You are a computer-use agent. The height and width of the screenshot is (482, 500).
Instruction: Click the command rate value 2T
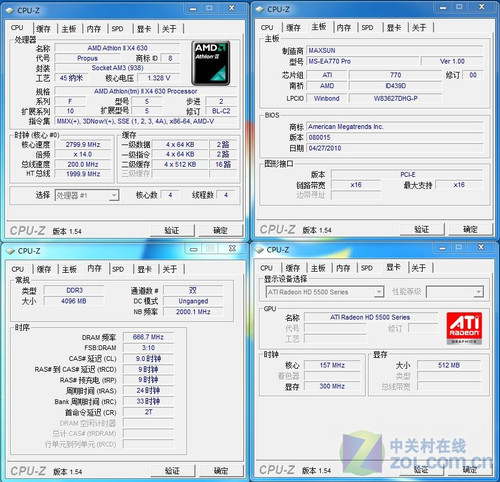pyautogui.click(x=148, y=412)
